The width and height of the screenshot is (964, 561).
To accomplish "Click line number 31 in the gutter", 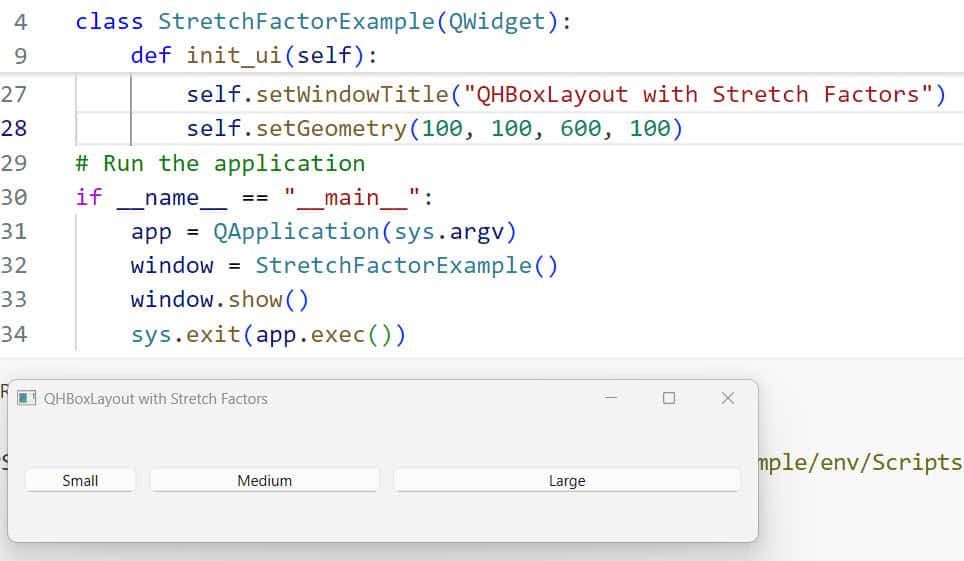I will tap(14, 231).
